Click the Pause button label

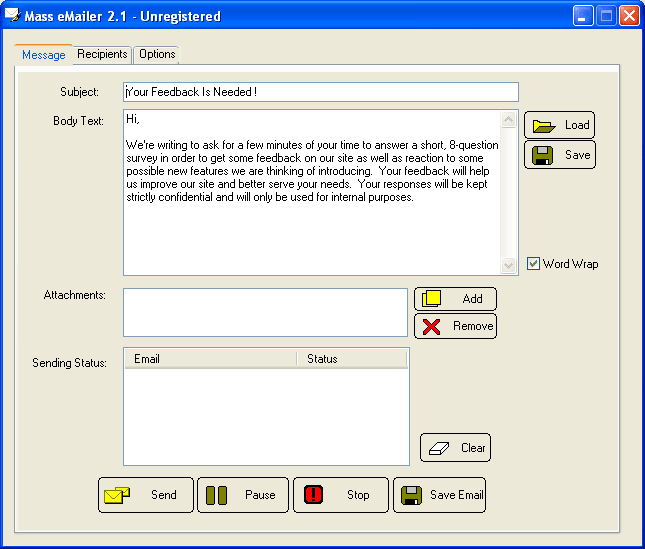[x=260, y=494]
